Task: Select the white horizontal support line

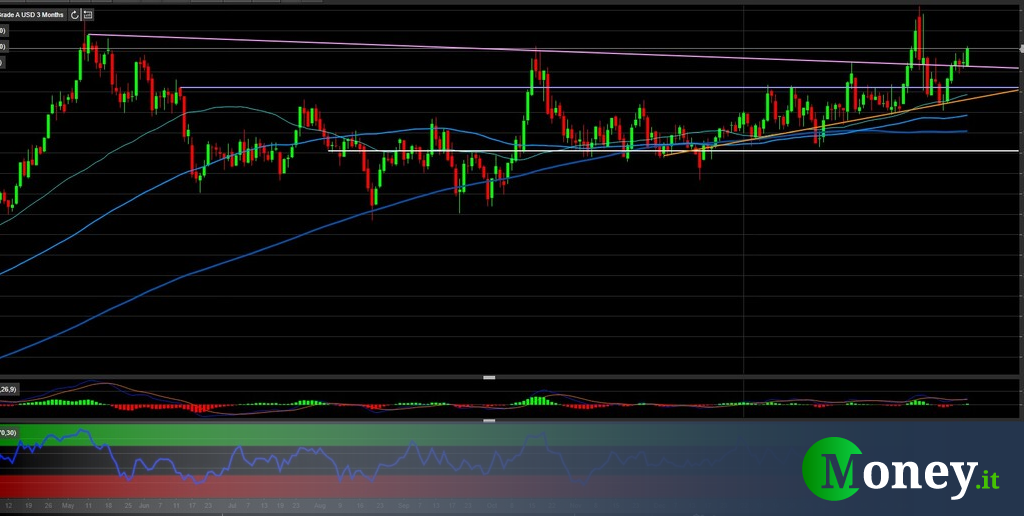Action: 673,151
